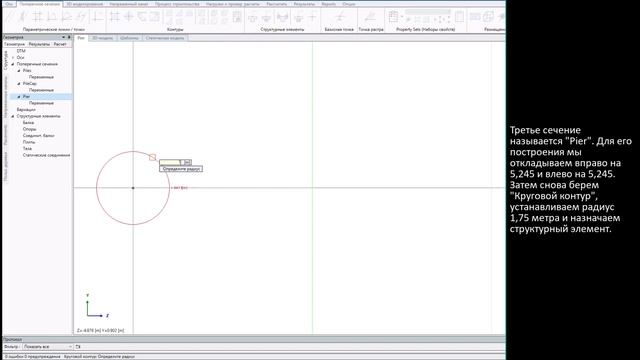Collapse the Piles tree node
This screenshot has height=360, width=640.
click(x=19, y=71)
